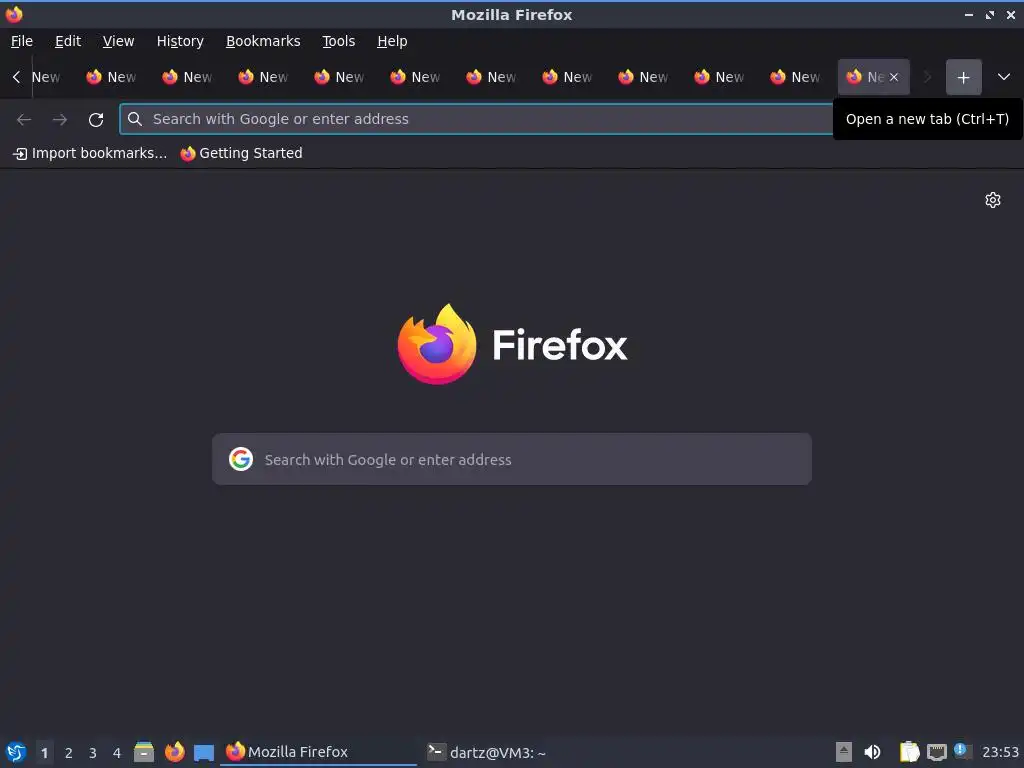Screen dimensions: 1024x768
Task: Open the Import bookmarks… toolbar item
Action: click(x=90, y=153)
